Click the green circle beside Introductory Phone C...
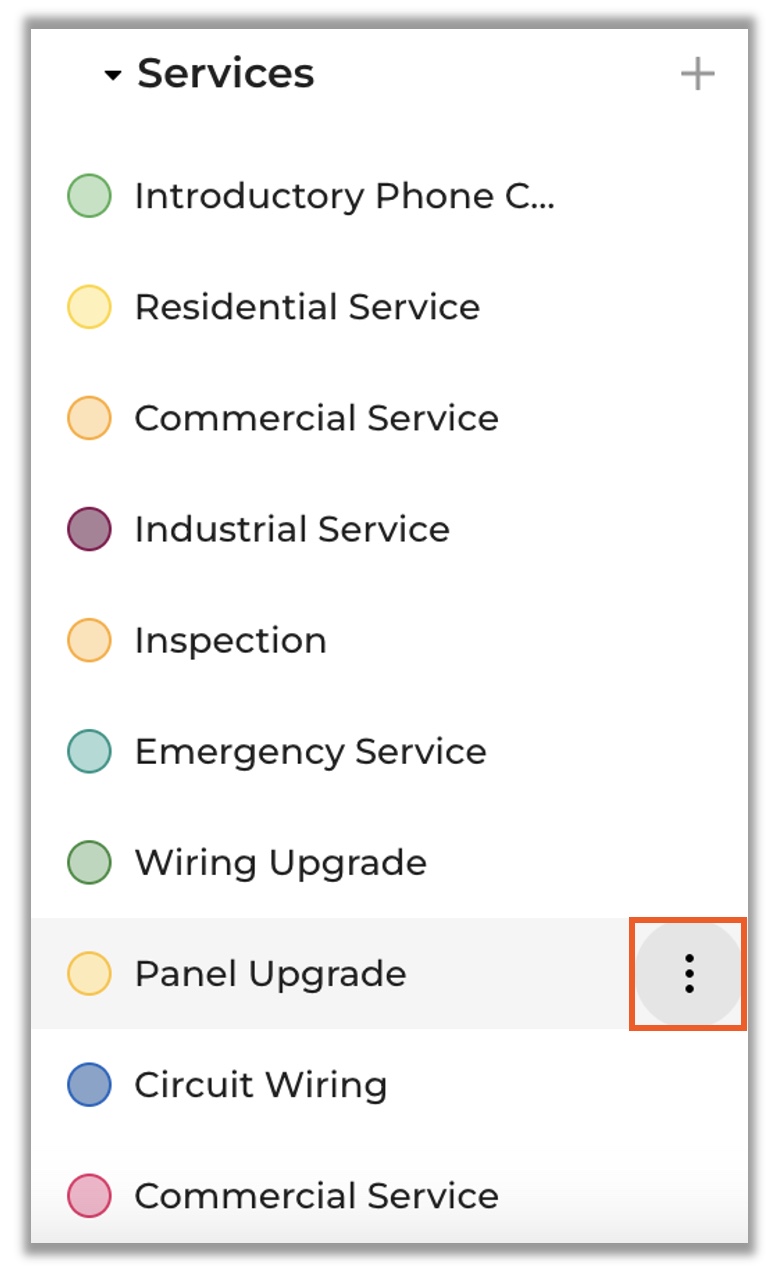This screenshot has height=1274, width=770. pyautogui.click(x=89, y=196)
